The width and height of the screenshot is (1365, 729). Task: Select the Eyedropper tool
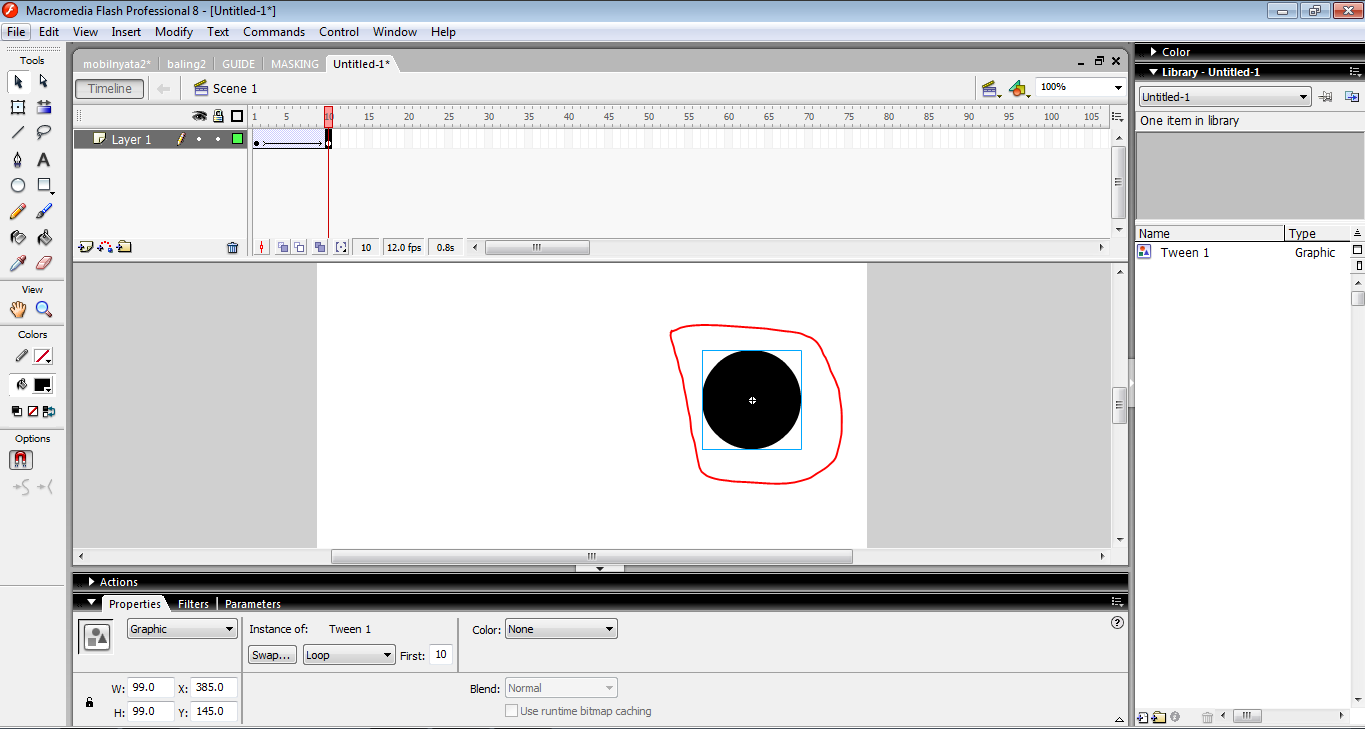click(17, 263)
